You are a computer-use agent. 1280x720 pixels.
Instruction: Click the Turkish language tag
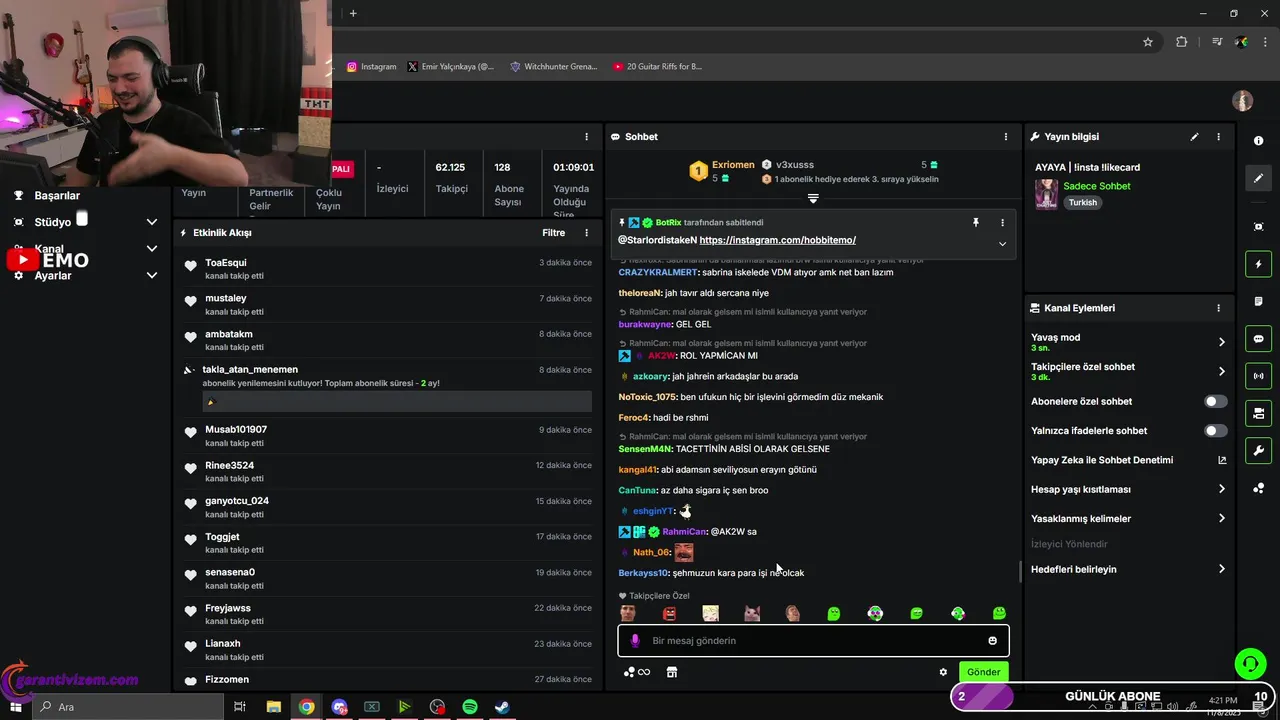pyautogui.click(x=1082, y=202)
